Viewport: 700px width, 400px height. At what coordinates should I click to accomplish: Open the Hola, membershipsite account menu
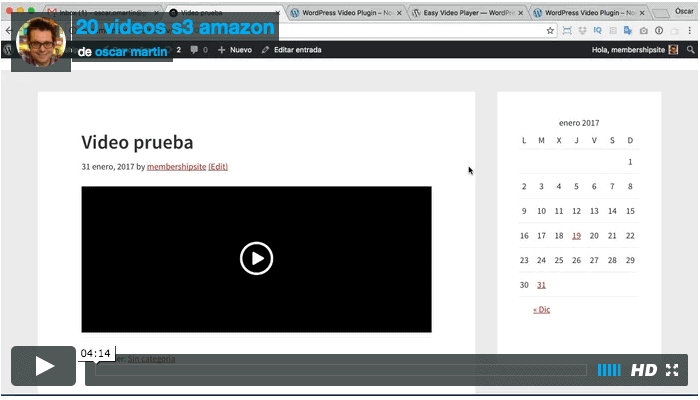[x=628, y=50]
